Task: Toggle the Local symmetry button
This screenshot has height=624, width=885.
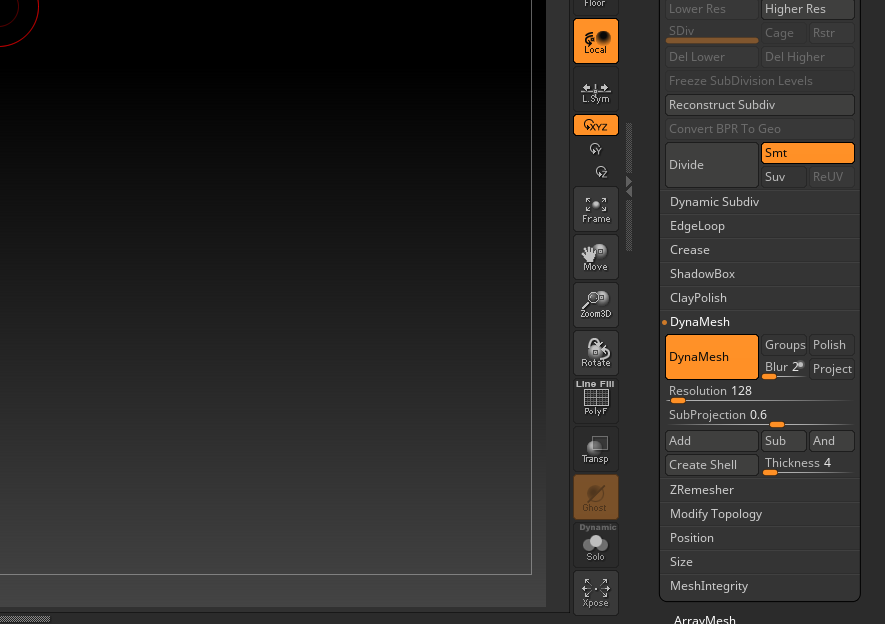Action: (x=595, y=41)
